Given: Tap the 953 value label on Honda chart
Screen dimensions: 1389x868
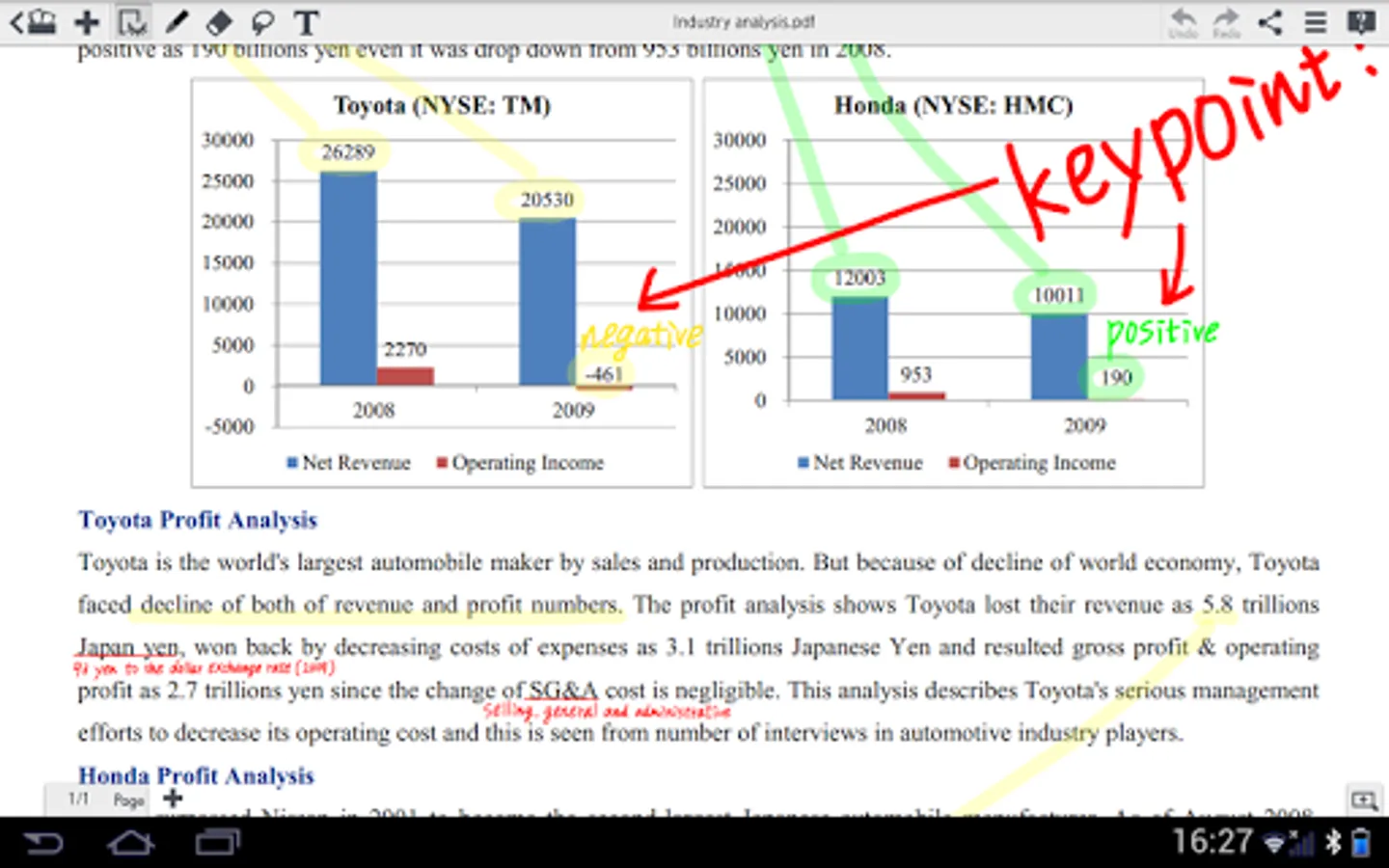Looking at the screenshot, I should click(x=915, y=374).
